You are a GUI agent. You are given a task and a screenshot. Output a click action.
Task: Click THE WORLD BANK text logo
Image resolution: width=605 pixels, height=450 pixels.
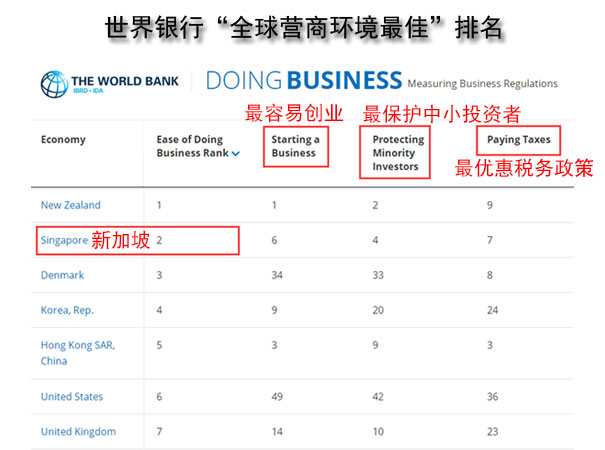[125, 81]
